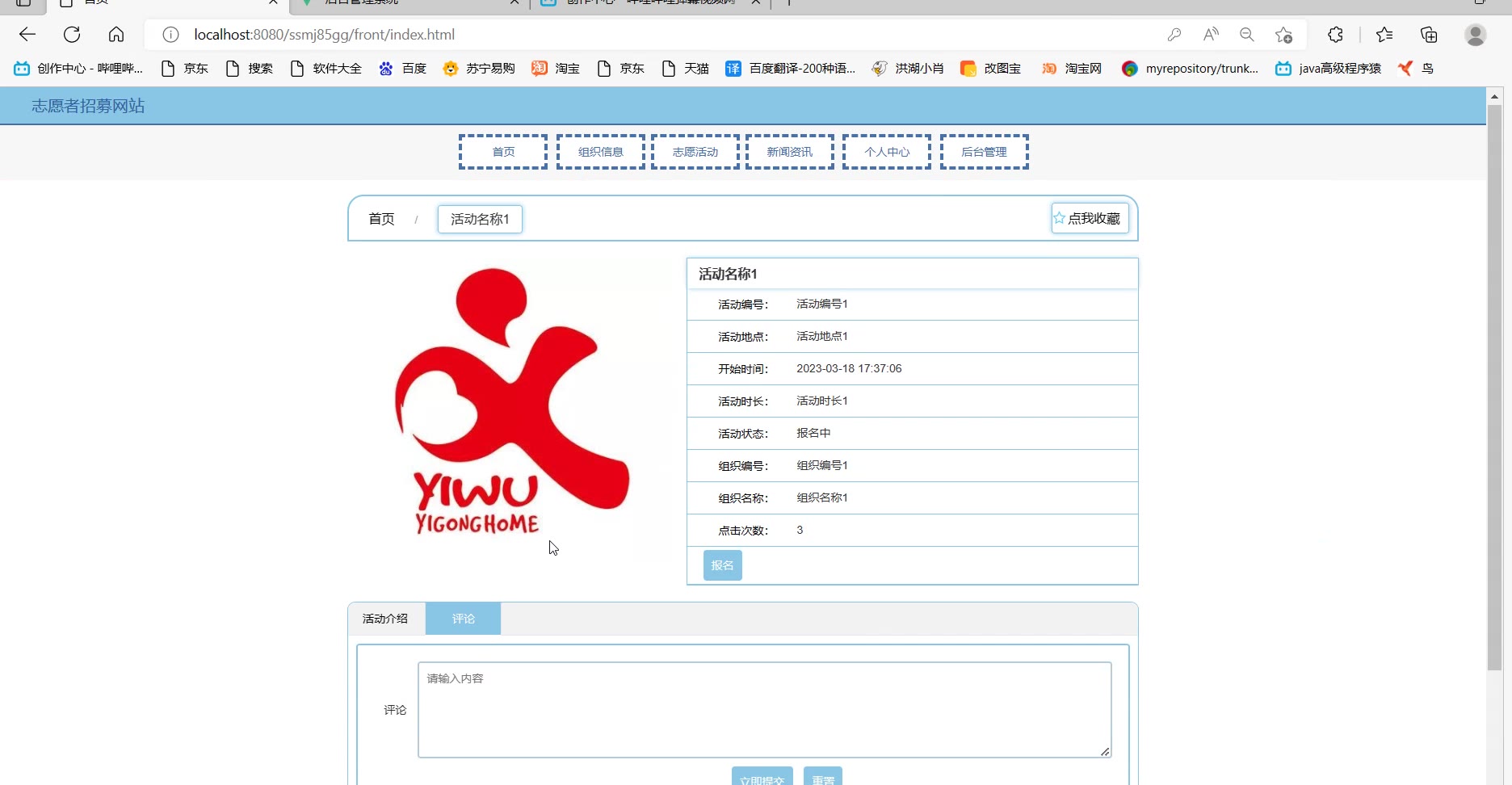1512x785 pixels.
Task: Open the 组织信息 navigation item
Action: pyautogui.click(x=601, y=152)
